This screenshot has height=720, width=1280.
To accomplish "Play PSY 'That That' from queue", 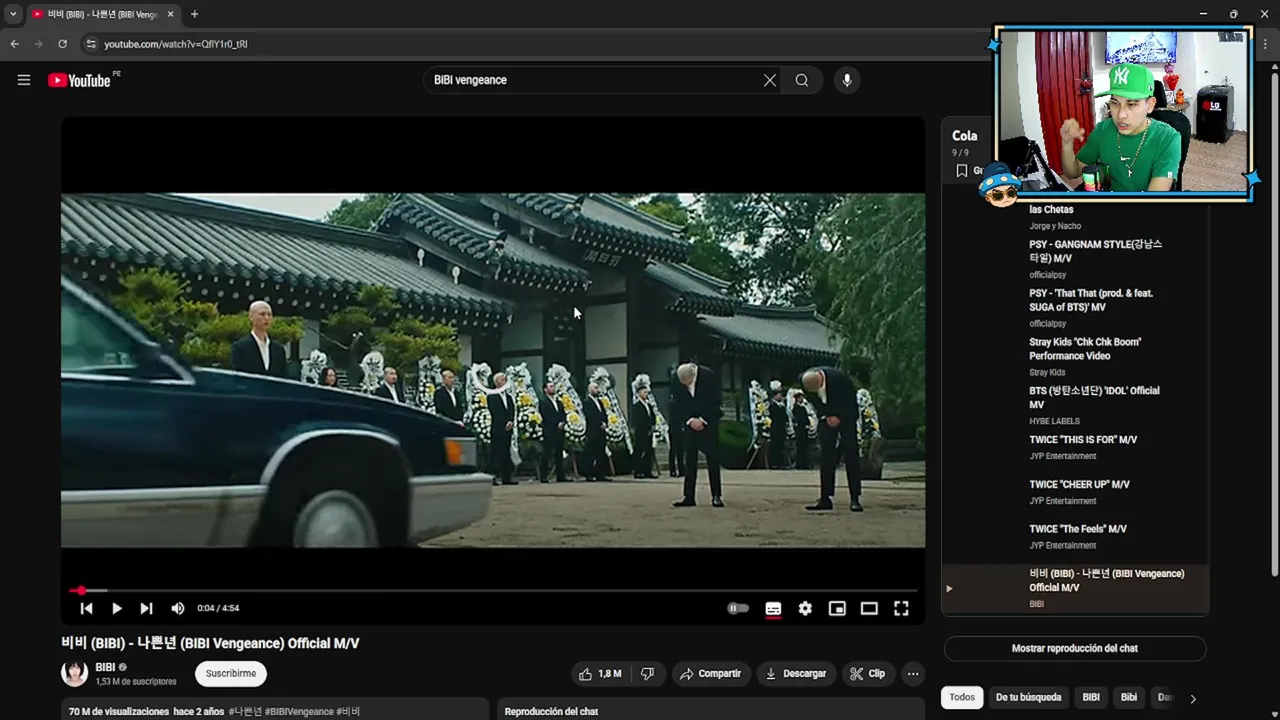I will coord(1075,307).
